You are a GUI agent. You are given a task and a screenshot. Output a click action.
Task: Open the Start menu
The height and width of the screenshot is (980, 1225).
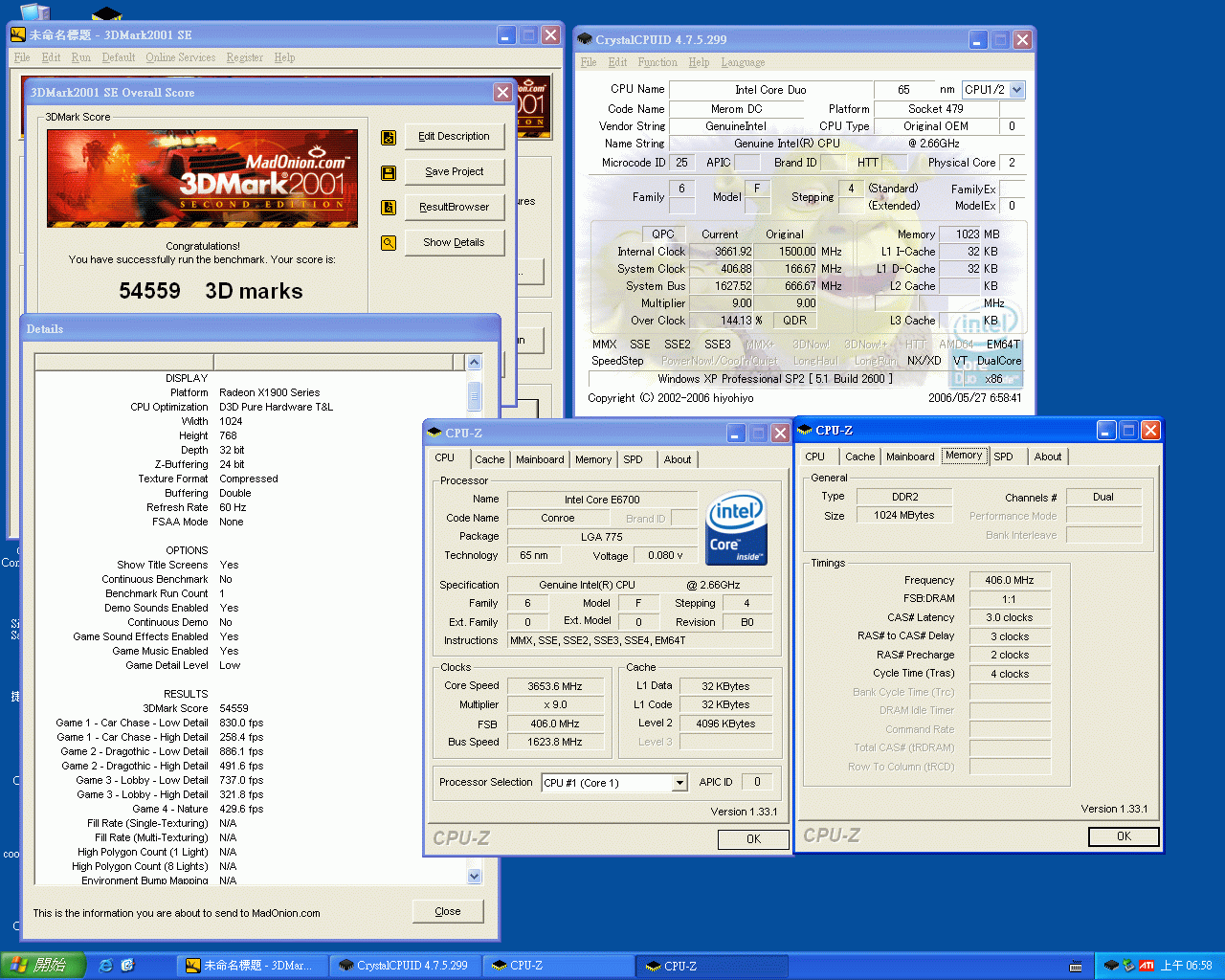tap(43, 966)
